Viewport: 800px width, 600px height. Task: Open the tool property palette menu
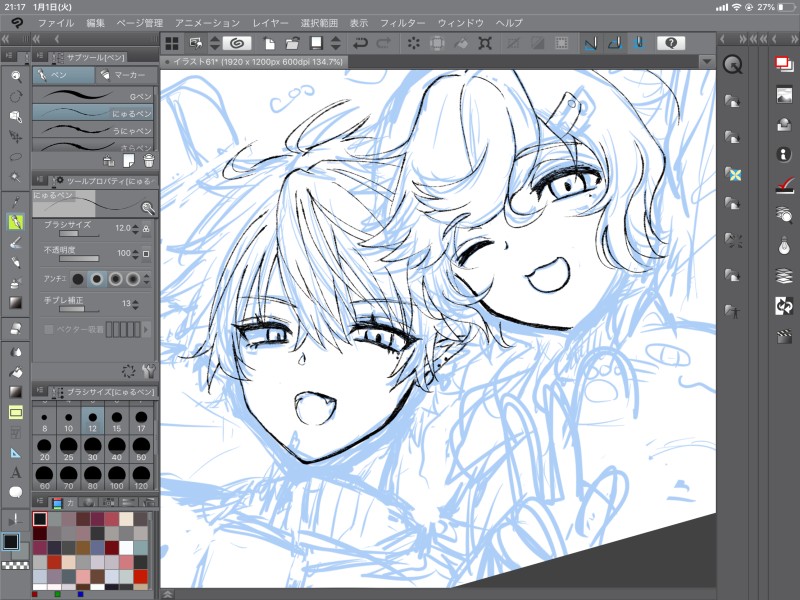(40, 180)
